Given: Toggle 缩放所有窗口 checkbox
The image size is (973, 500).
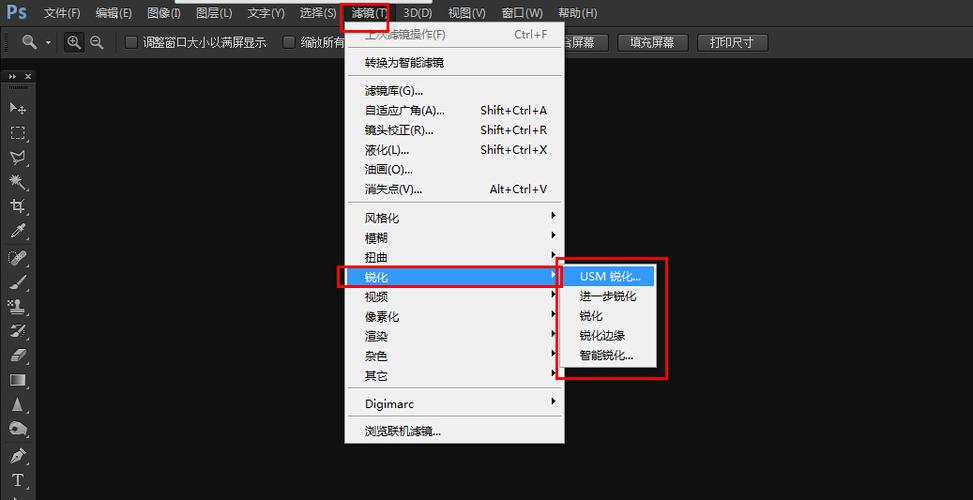Looking at the screenshot, I should 289,42.
